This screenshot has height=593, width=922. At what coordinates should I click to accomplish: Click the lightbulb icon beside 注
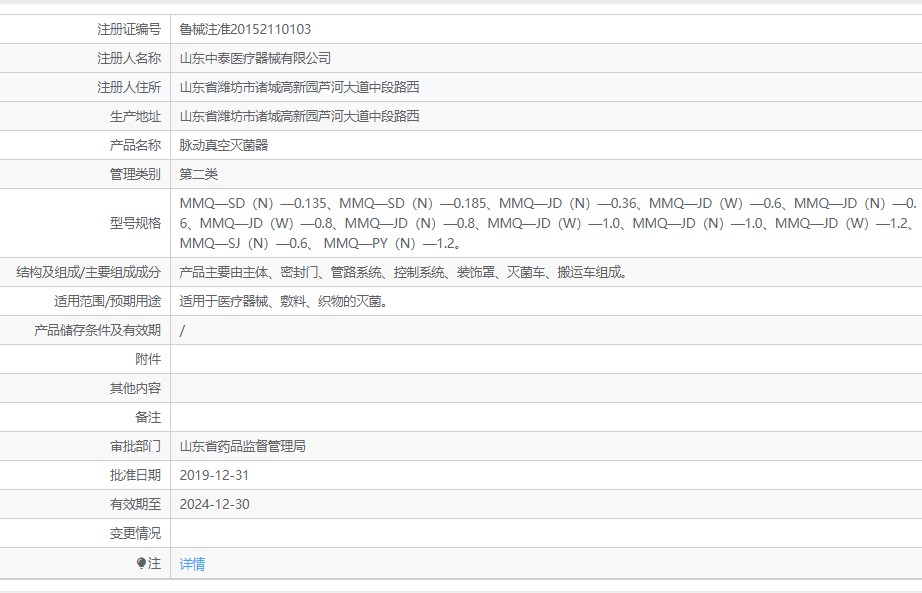[x=141, y=563]
